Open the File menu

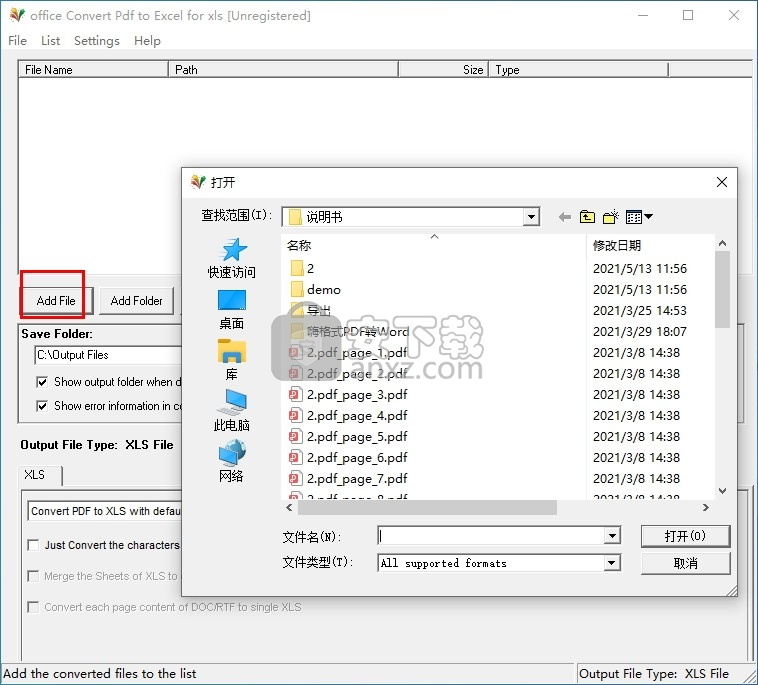tap(17, 41)
